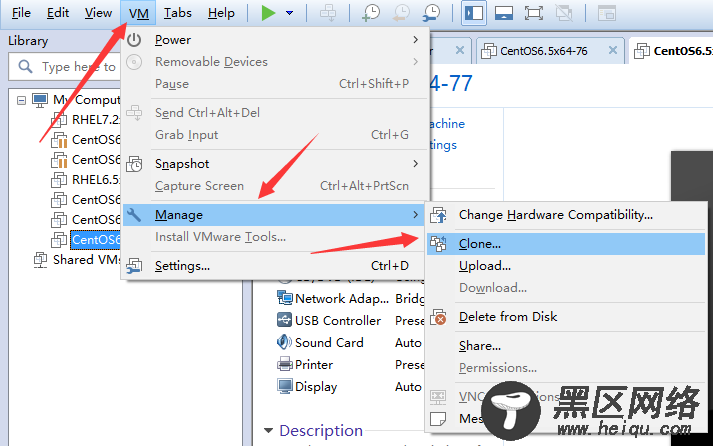
Task: Click the console view toolbar icon at far right
Action: (x=607, y=13)
